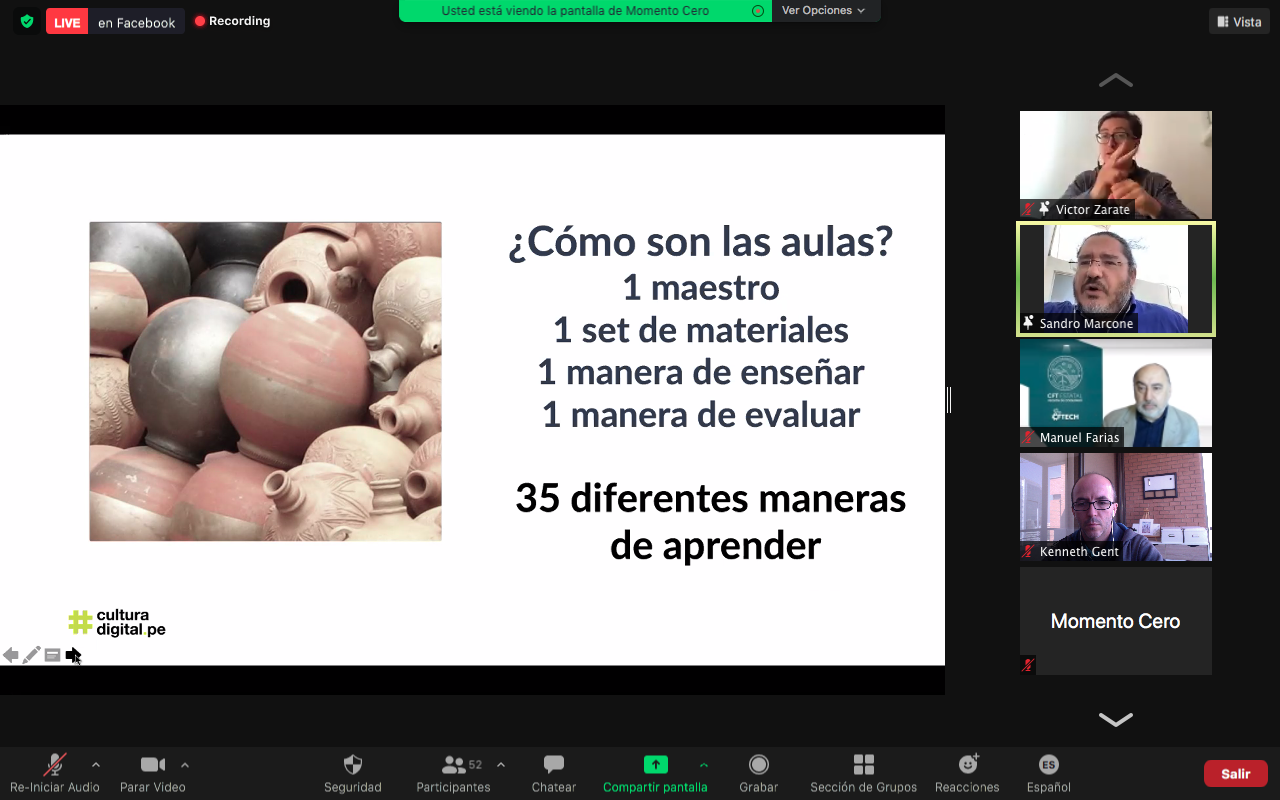1280x800 pixels.
Task: Open the Participantes panel
Action: (454, 765)
